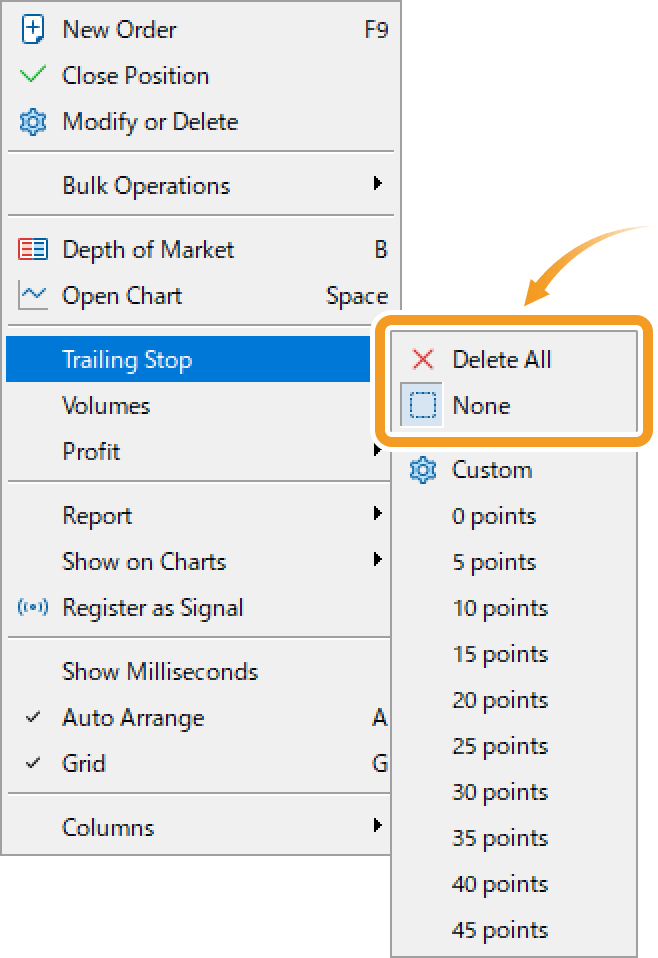Open Modify or Delete via its gear icon
658x958 pixels.
33,121
